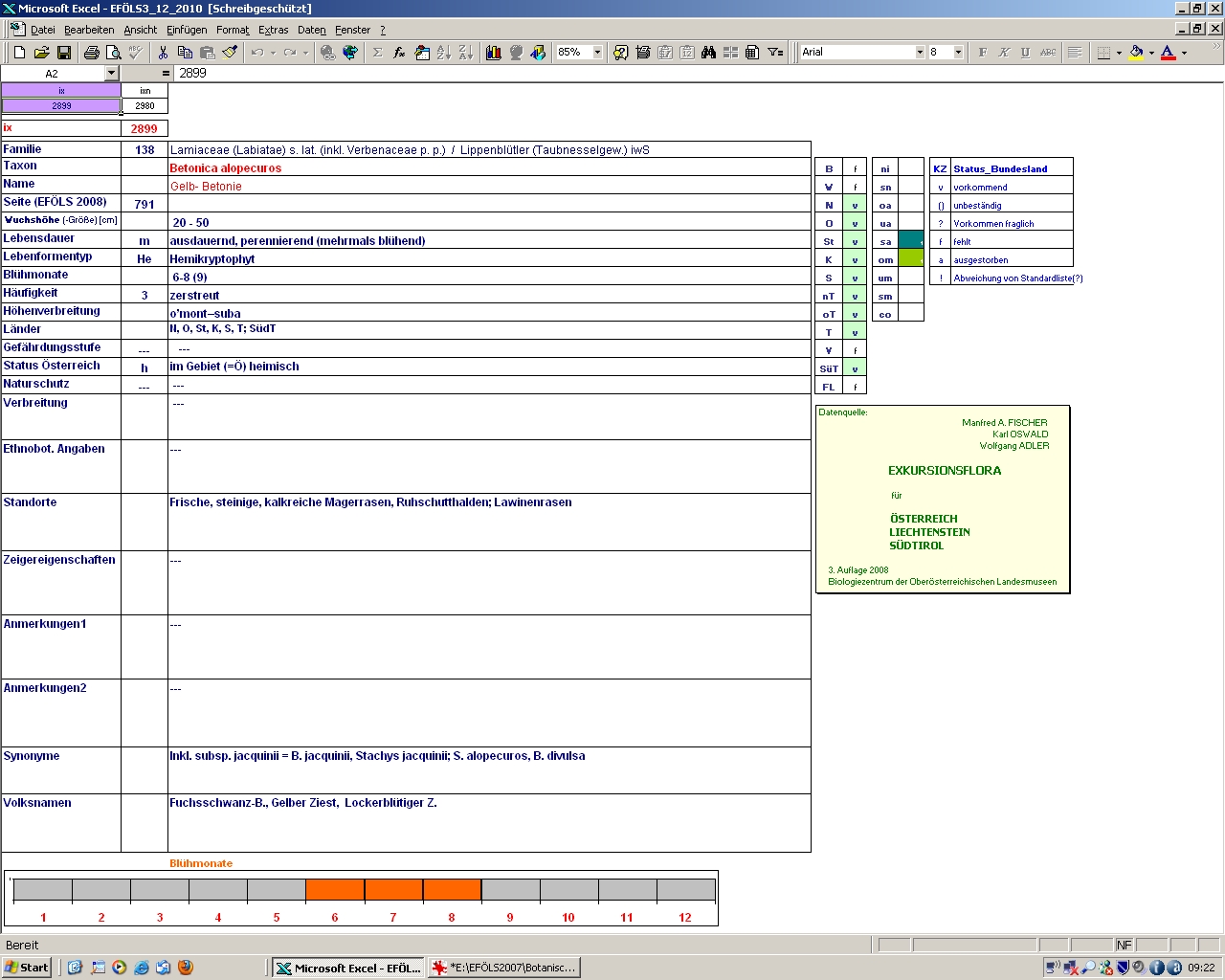Apply fill color with the paint bucket
Screen dimensions: 1225x980
click(x=1136, y=53)
